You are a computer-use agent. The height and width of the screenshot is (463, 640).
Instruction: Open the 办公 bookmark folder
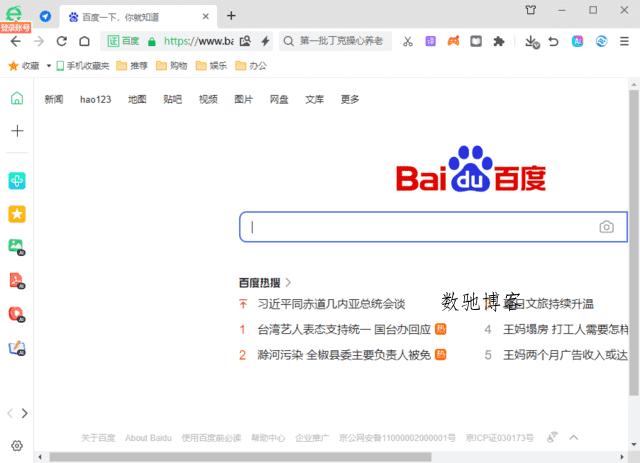[x=251, y=66]
